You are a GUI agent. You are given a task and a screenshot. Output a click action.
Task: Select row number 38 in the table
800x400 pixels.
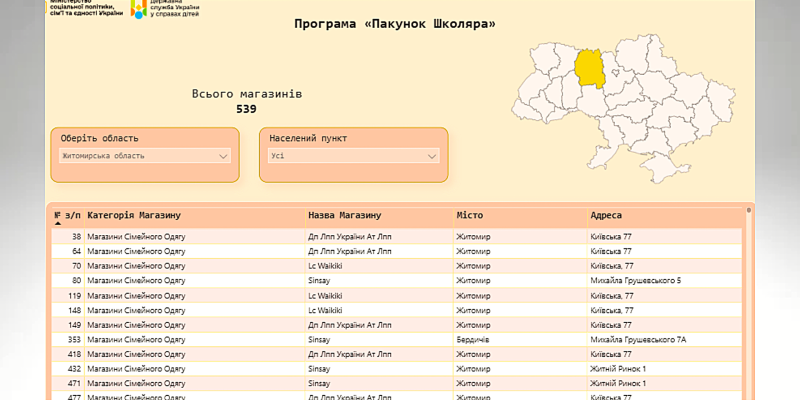click(76, 237)
